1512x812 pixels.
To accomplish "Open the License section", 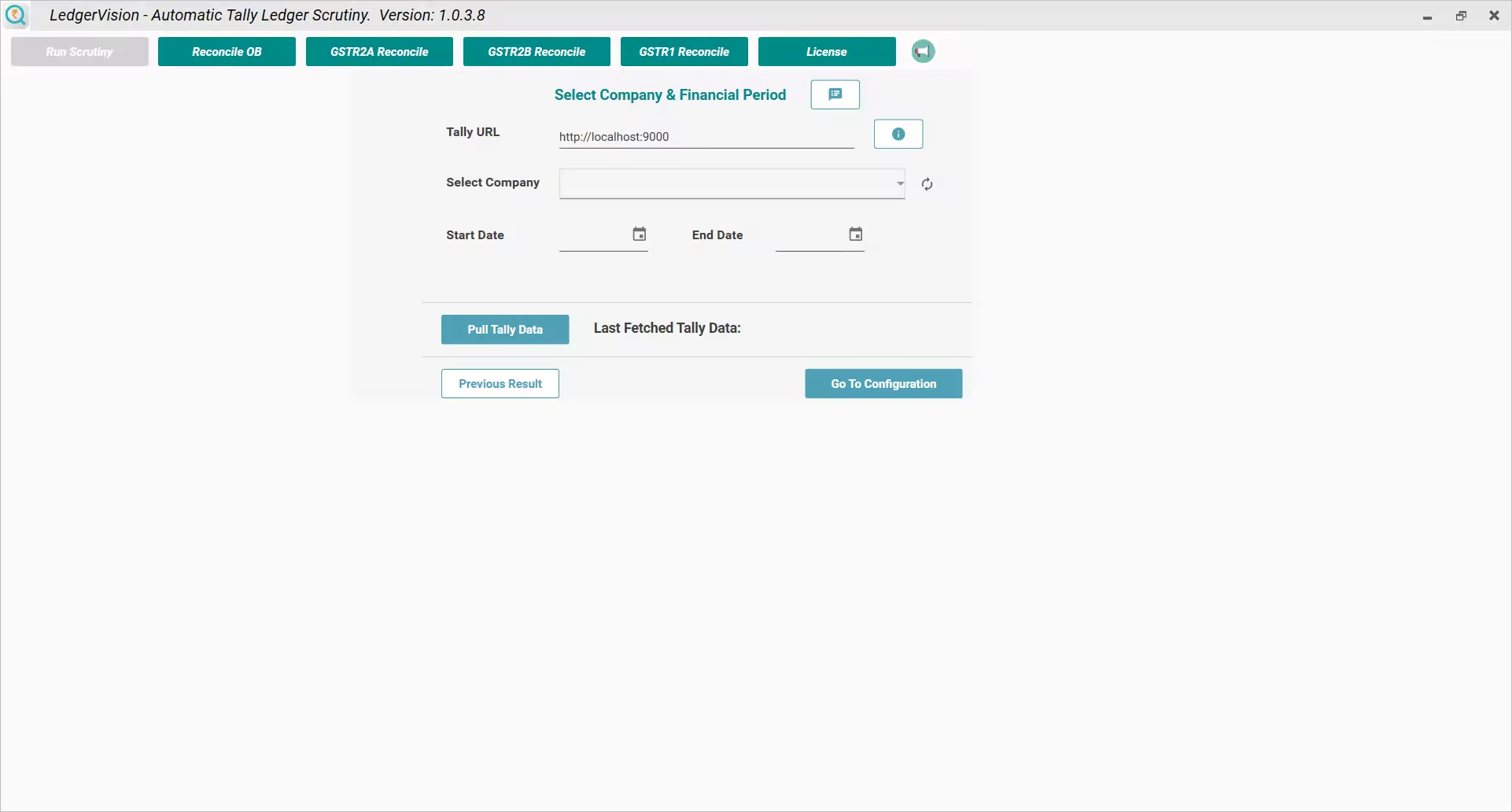I will 827,52.
